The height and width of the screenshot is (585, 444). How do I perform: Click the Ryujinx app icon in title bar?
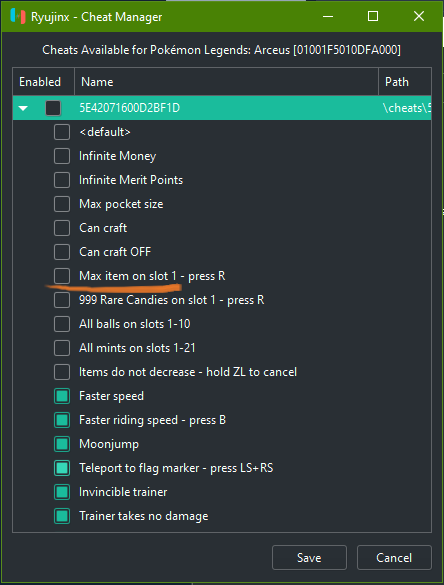(18, 16)
